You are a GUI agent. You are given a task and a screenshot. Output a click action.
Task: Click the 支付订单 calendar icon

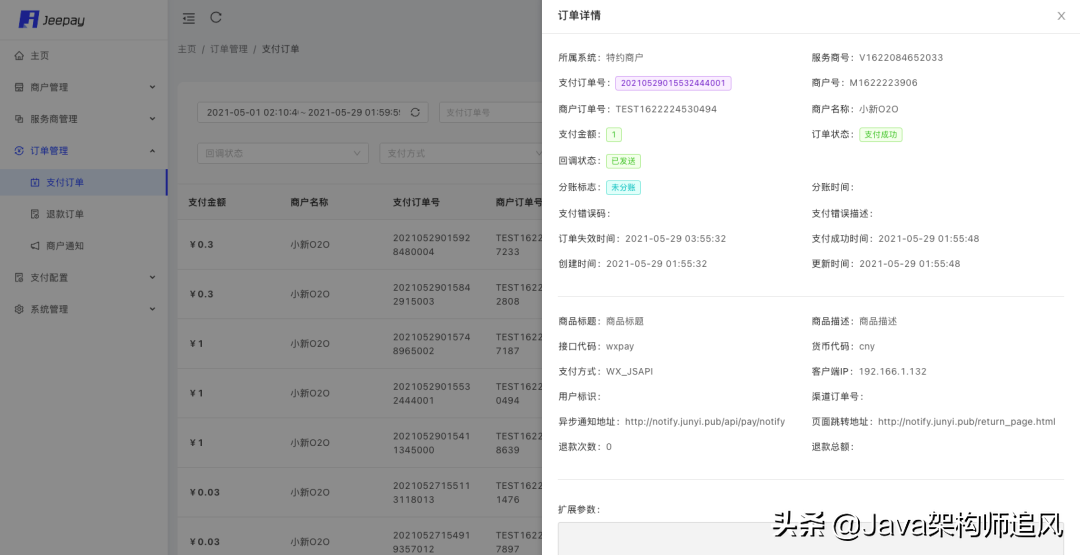click(35, 182)
